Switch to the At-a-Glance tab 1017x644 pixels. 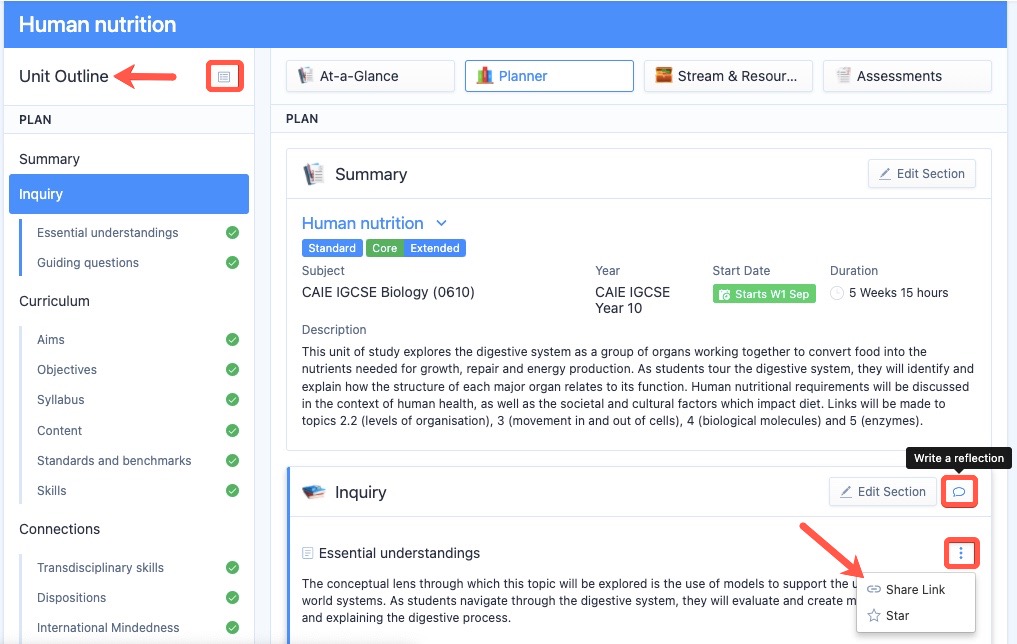(x=370, y=76)
